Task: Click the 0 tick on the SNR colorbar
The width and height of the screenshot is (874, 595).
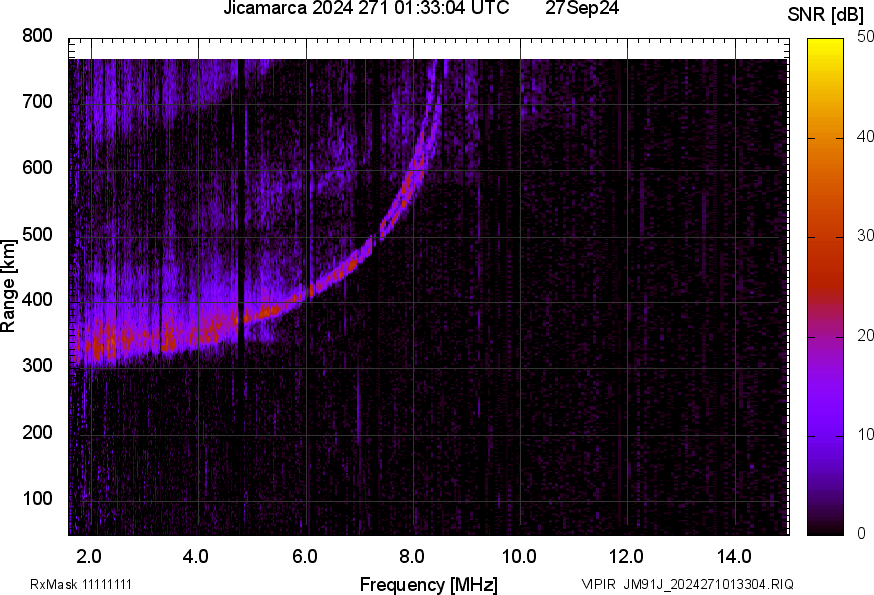Action: click(862, 533)
